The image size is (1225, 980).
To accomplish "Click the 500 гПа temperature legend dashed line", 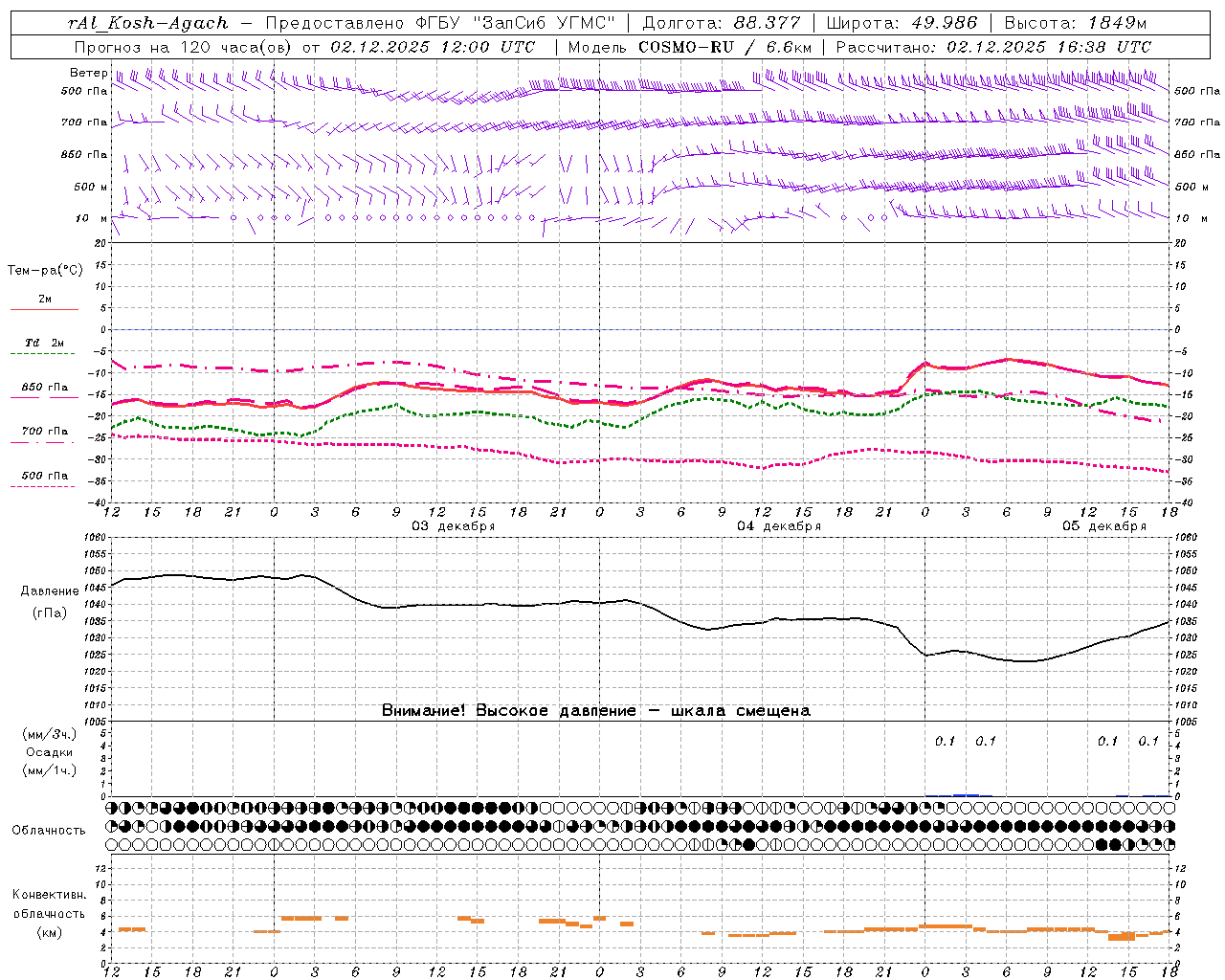I will click(x=43, y=486).
